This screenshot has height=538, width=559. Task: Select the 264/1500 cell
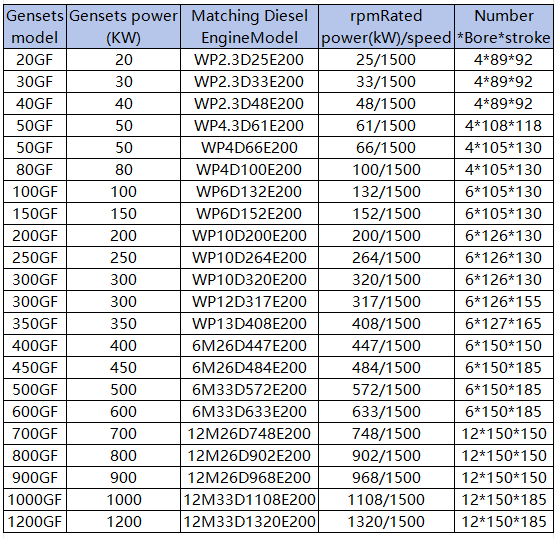point(386,258)
